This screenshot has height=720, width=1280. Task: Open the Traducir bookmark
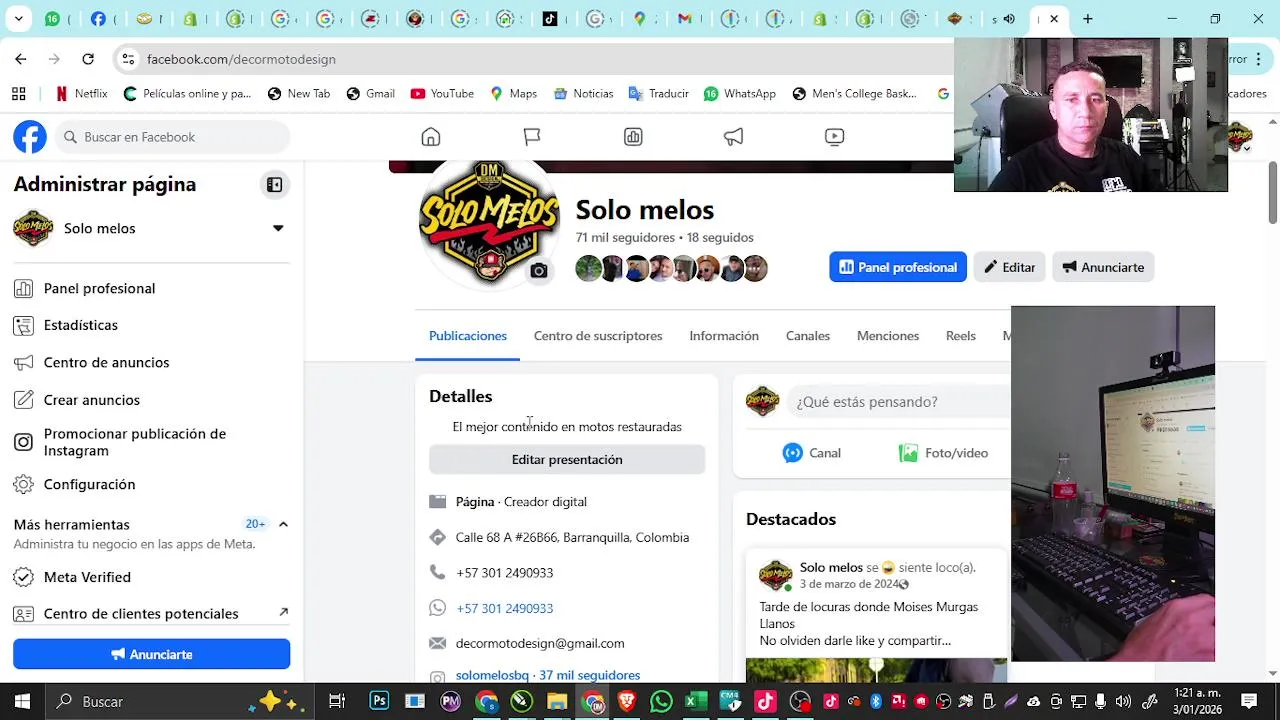659,94
